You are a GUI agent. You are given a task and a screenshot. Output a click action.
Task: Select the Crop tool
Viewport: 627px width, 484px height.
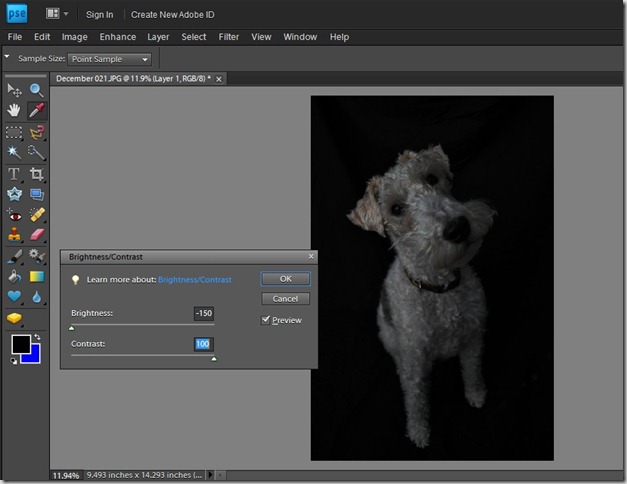tap(37, 174)
